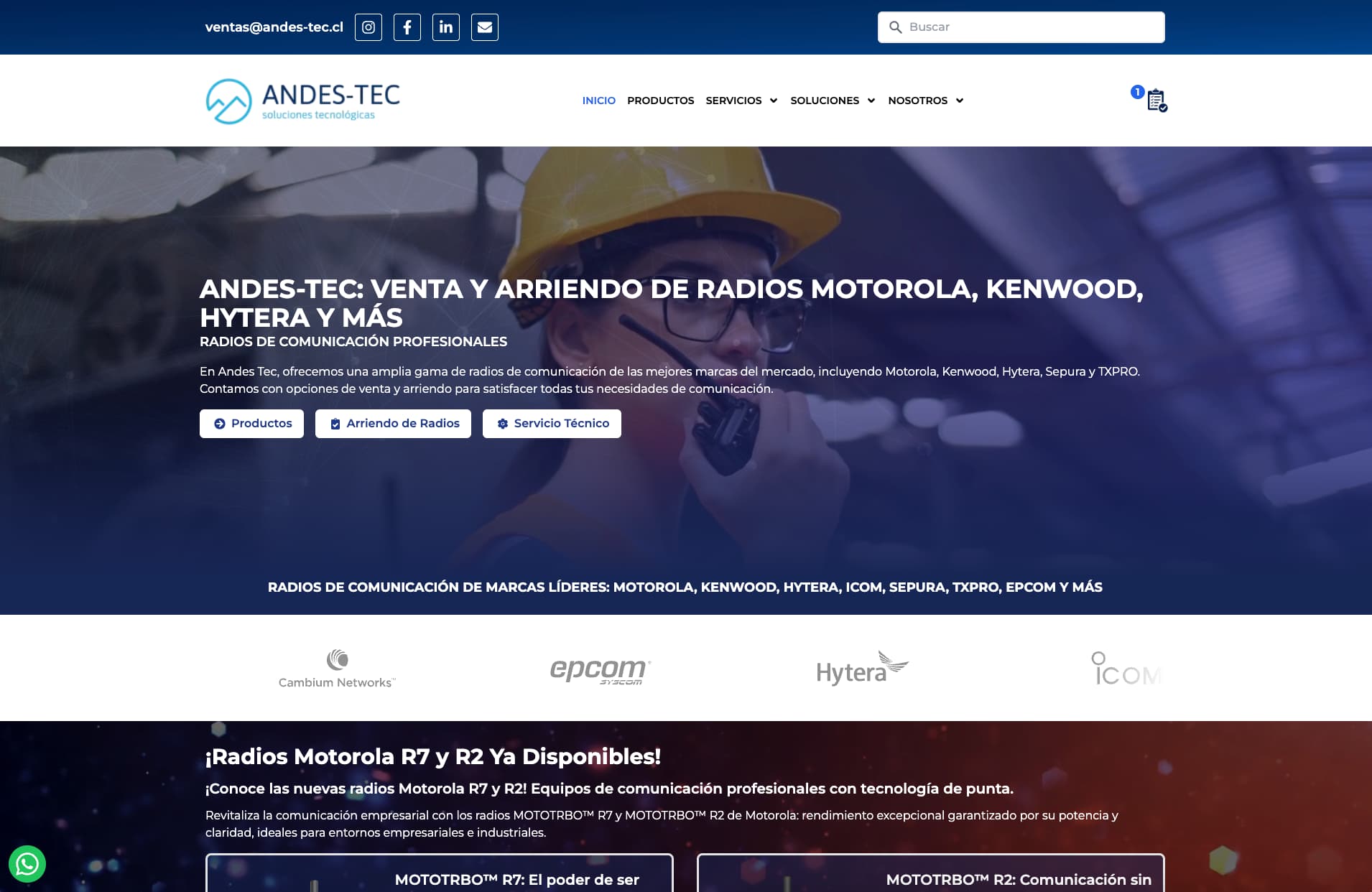
Task: Expand the SERVICIOS dropdown menu
Action: point(741,101)
